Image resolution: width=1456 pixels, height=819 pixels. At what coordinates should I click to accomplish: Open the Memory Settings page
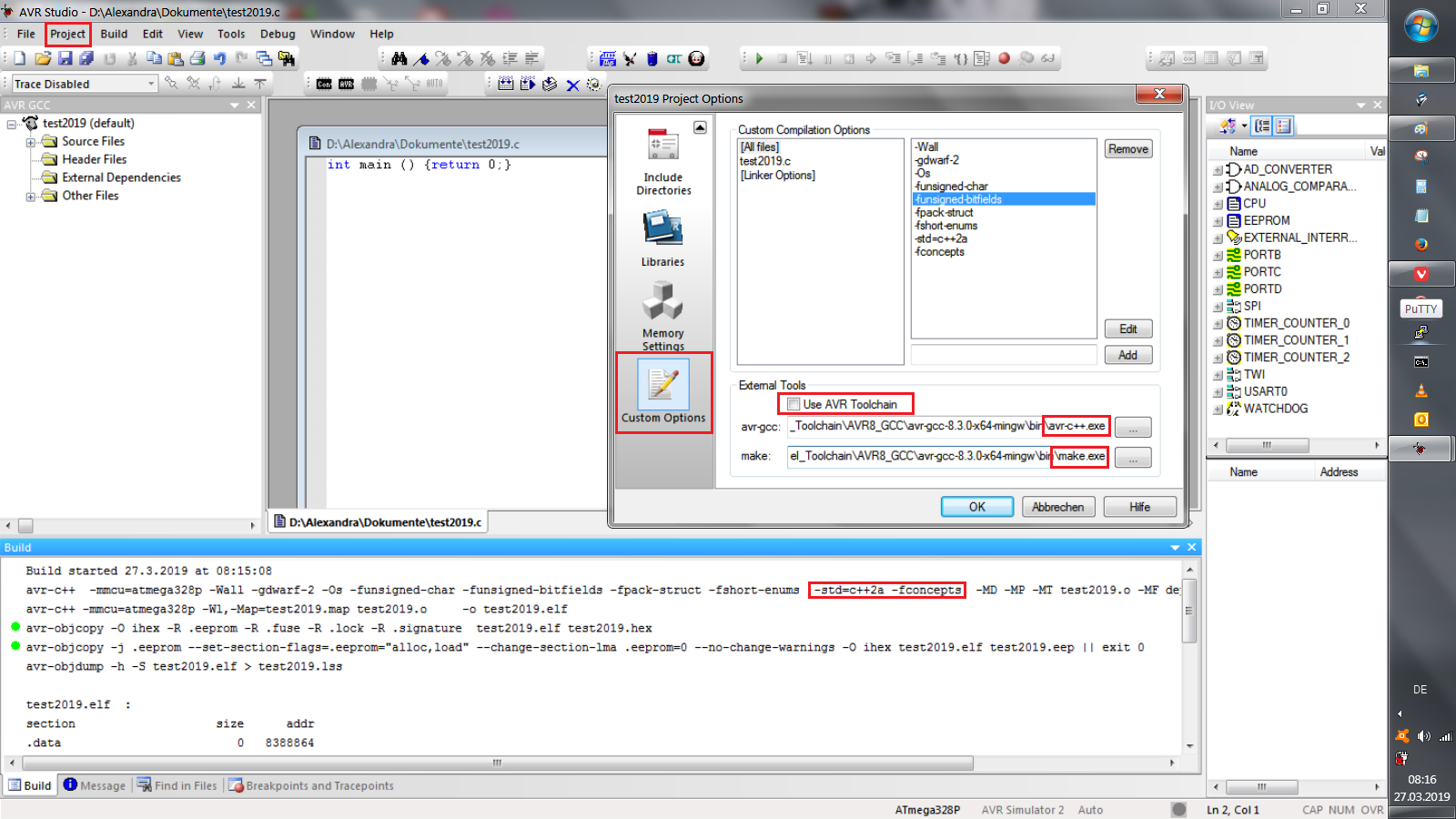click(x=663, y=315)
